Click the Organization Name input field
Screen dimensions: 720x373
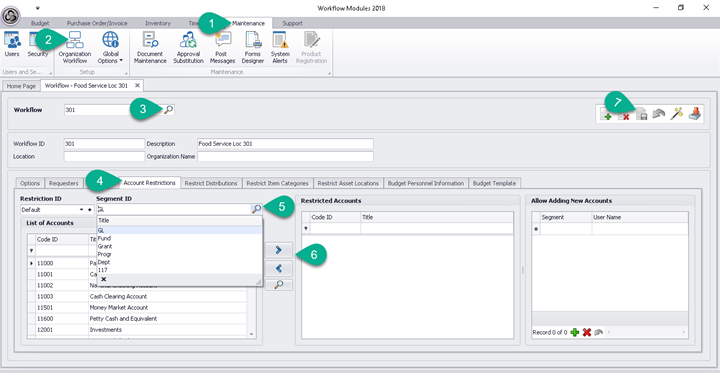point(285,156)
